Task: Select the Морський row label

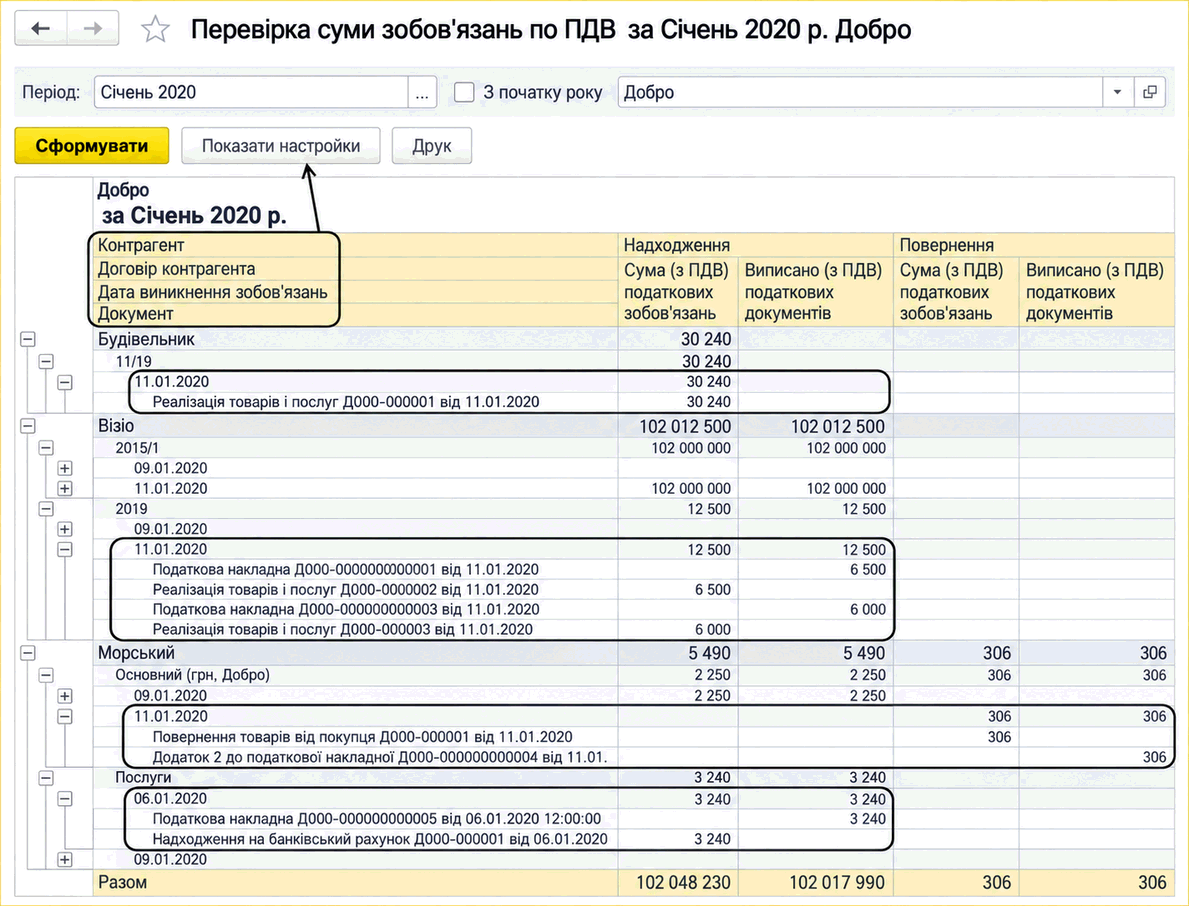Action: (x=136, y=653)
